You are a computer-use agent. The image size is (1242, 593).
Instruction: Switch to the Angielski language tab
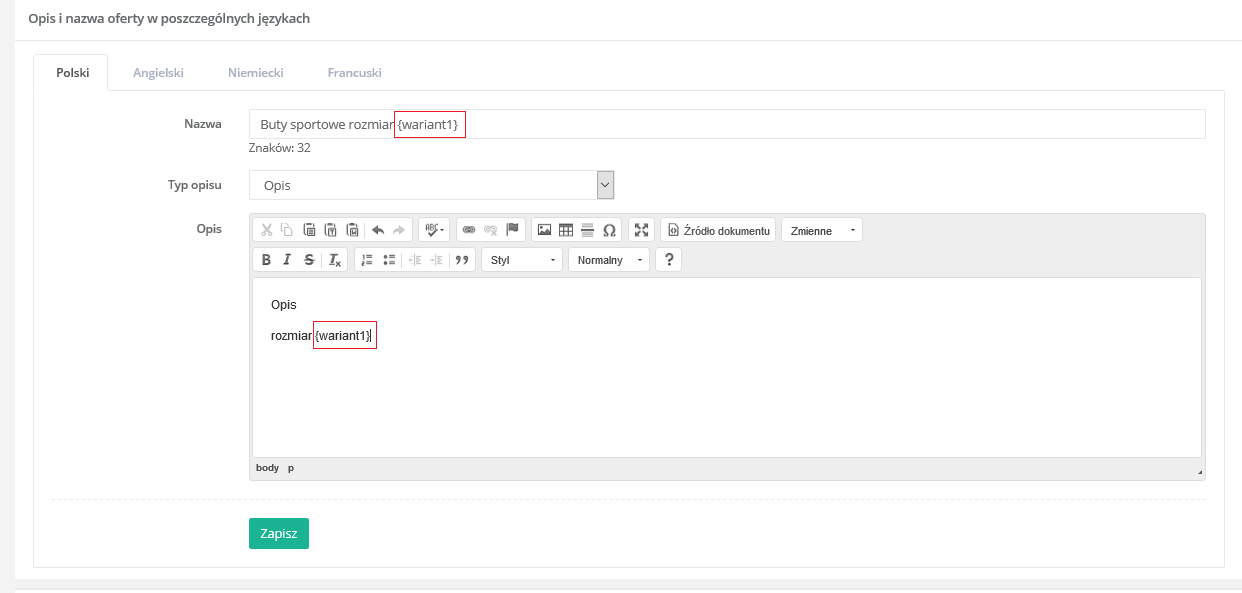click(x=159, y=73)
